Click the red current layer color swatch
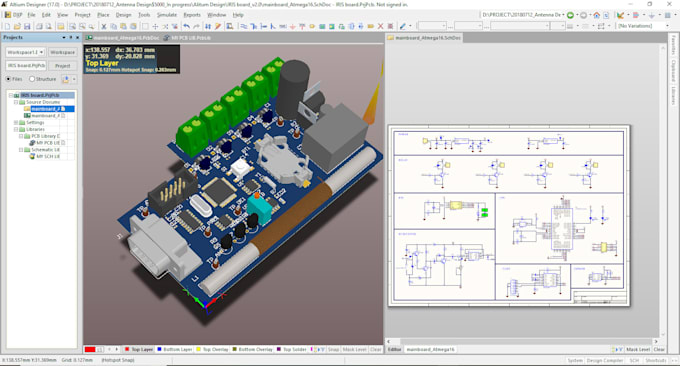680x366 pixels. click(90, 350)
